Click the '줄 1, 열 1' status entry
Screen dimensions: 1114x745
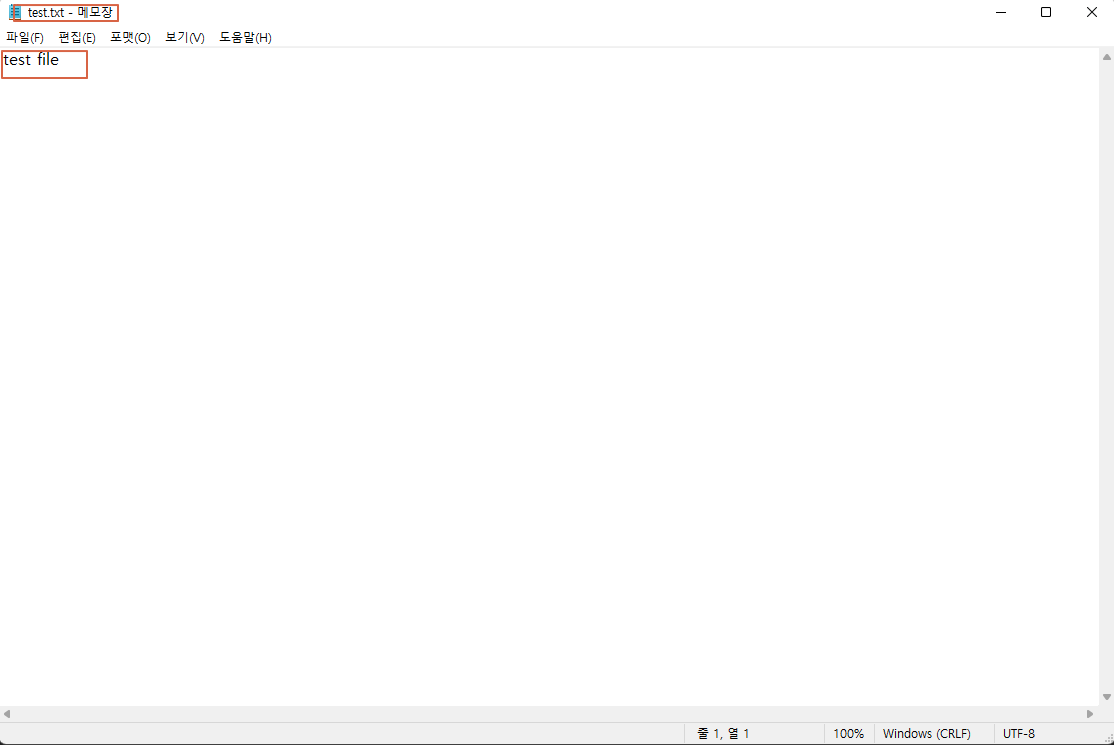click(723, 734)
